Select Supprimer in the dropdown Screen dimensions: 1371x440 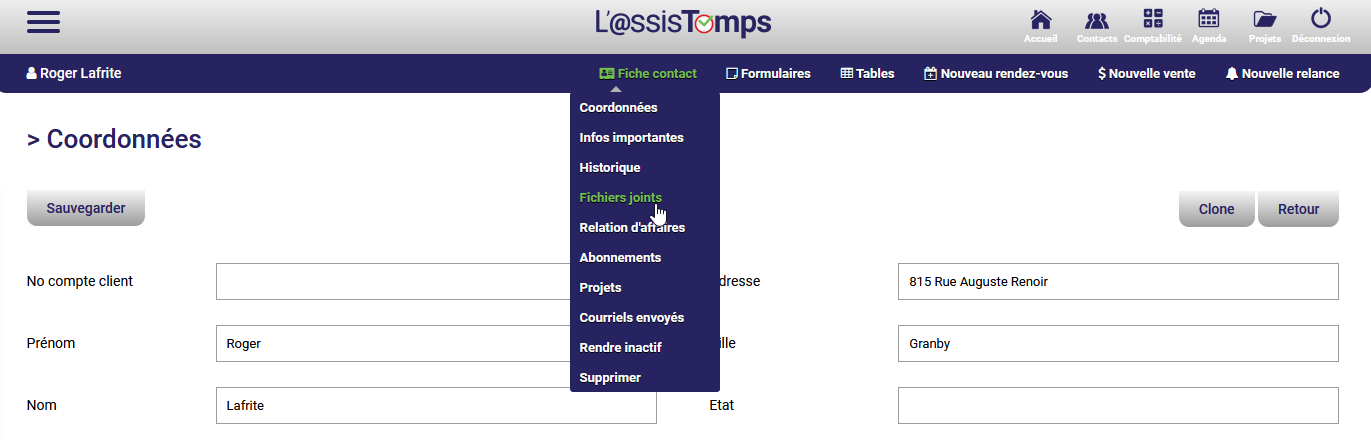pos(609,378)
